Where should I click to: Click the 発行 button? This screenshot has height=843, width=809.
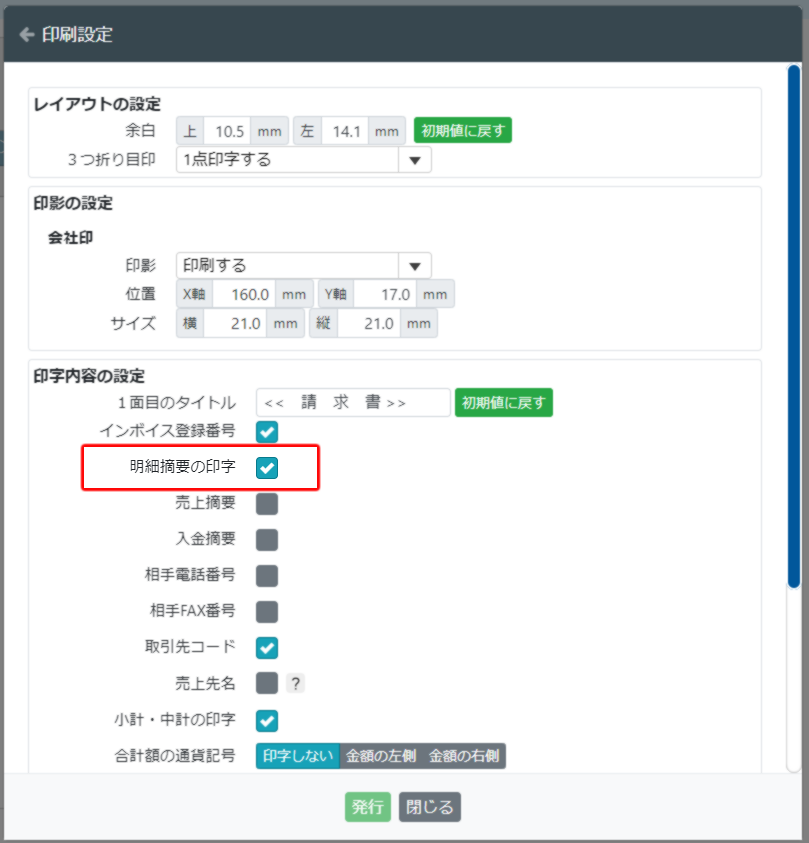pos(367,806)
